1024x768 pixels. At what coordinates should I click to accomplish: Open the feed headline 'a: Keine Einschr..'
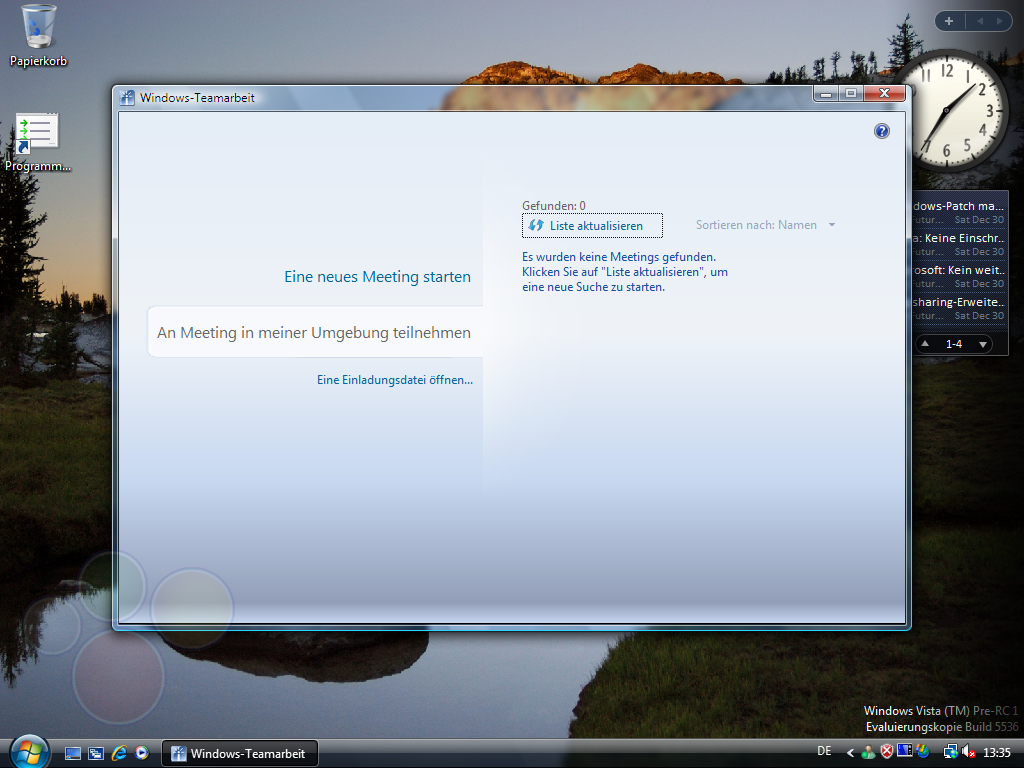[x=959, y=238]
